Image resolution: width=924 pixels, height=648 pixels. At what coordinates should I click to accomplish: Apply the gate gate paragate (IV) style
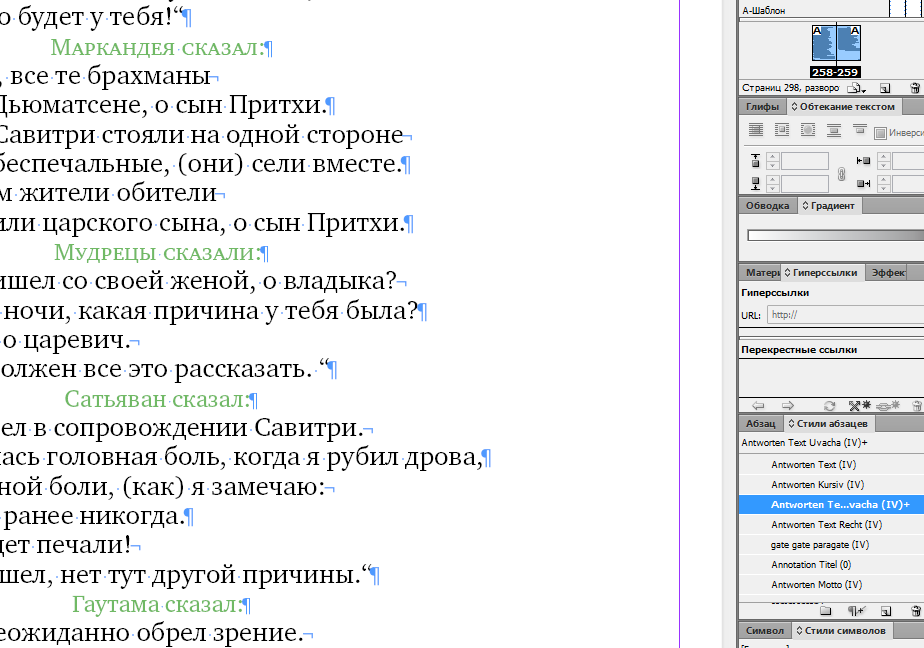(x=831, y=545)
